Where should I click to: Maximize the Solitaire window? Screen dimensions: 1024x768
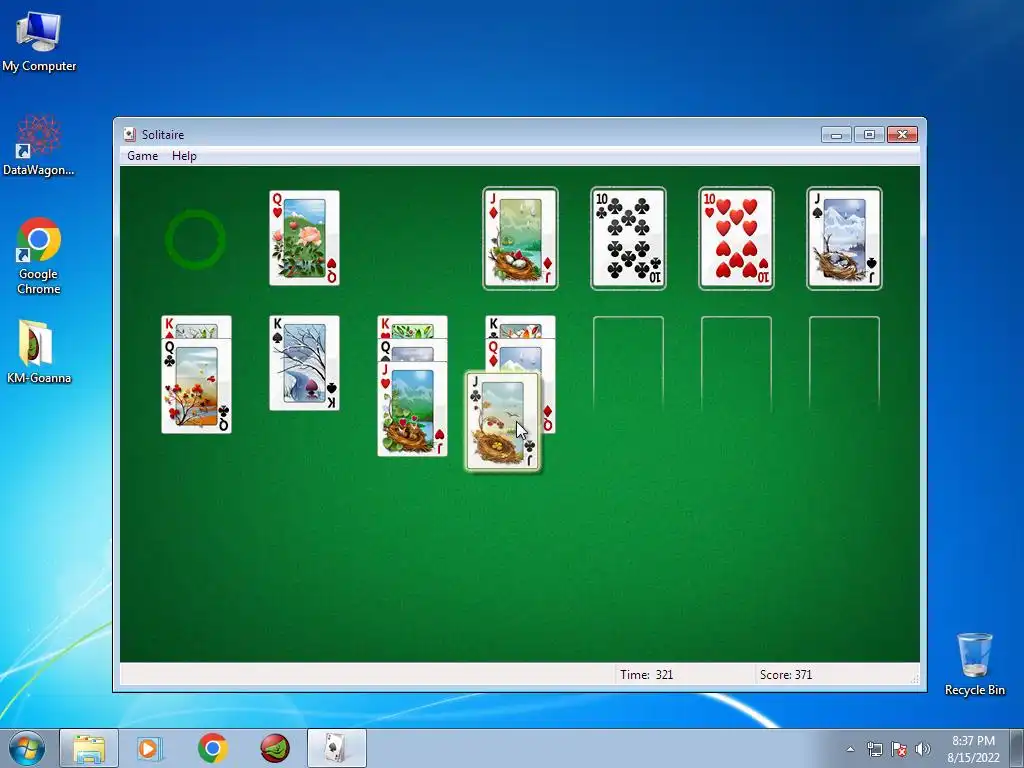point(869,135)
